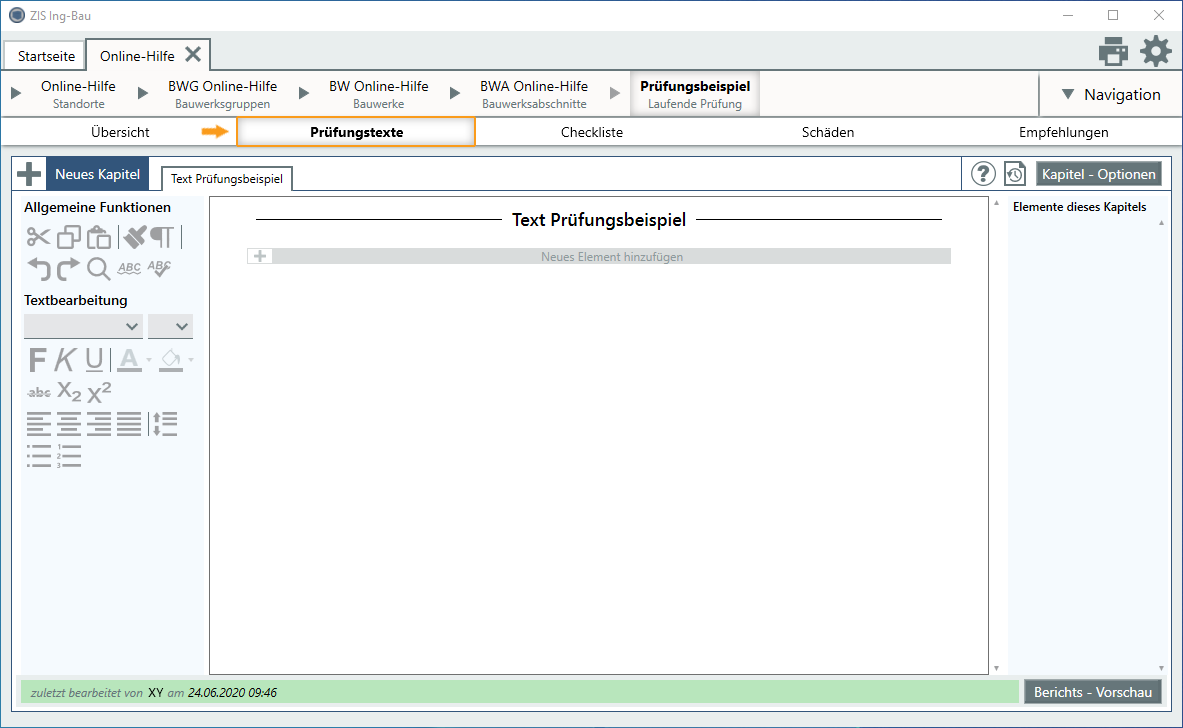Click the scissors cut icon
The image size is (1183, 728).
click(38, 237)
